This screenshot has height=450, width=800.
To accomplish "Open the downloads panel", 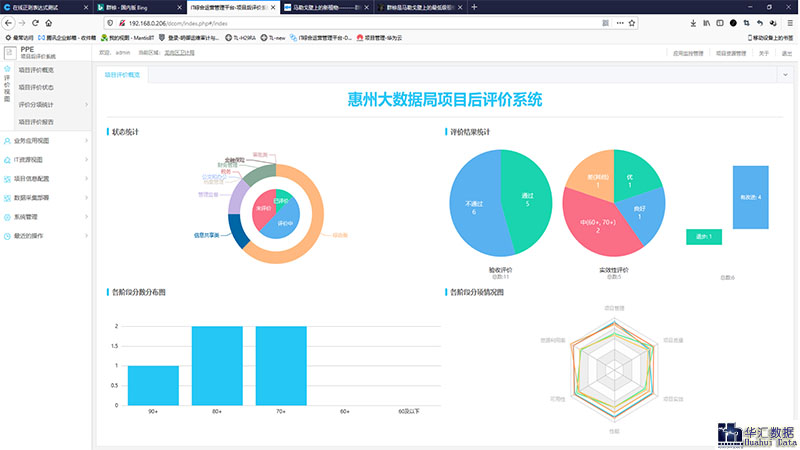I will coord(693,23).
